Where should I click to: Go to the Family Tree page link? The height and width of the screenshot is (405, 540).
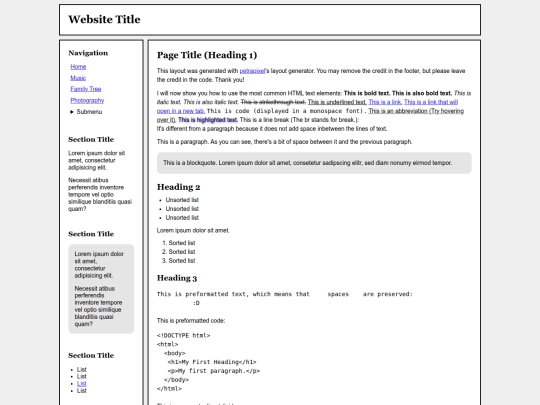[86, 89]
